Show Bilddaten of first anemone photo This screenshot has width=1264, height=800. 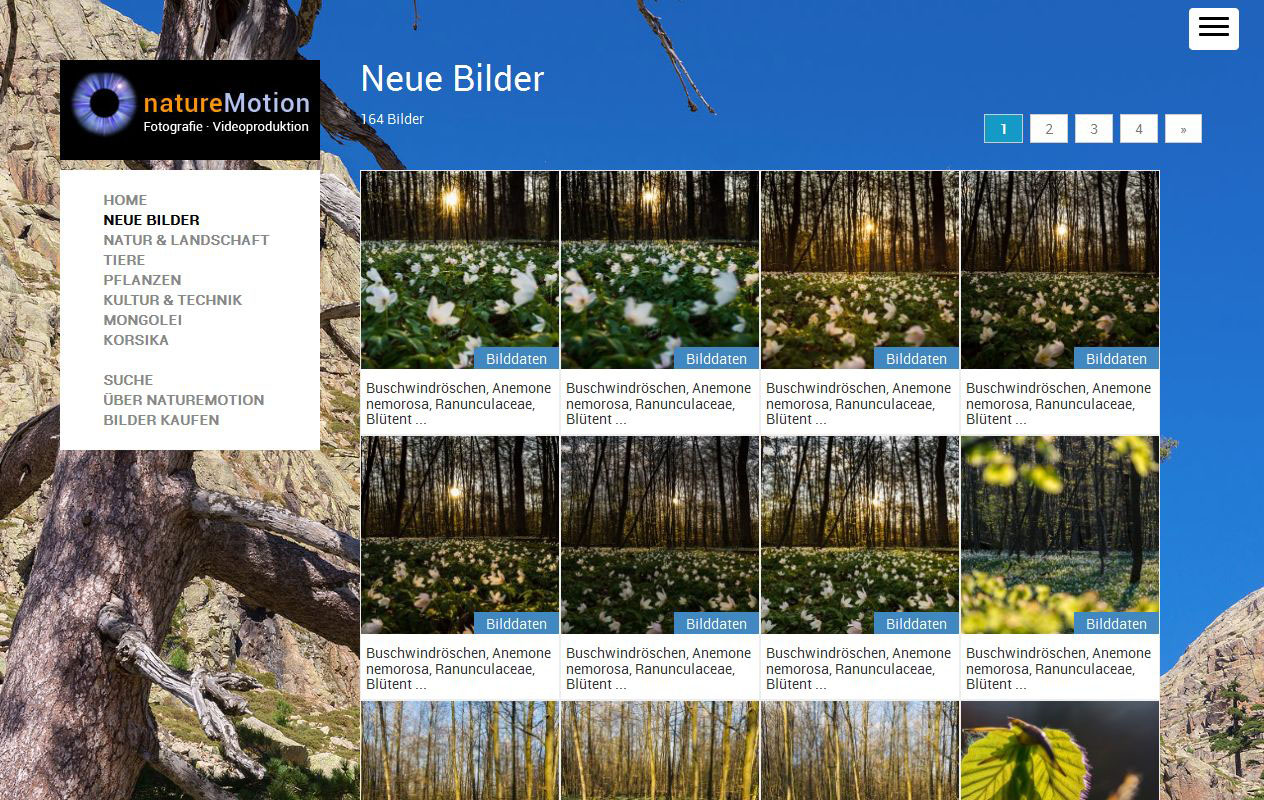516,359
